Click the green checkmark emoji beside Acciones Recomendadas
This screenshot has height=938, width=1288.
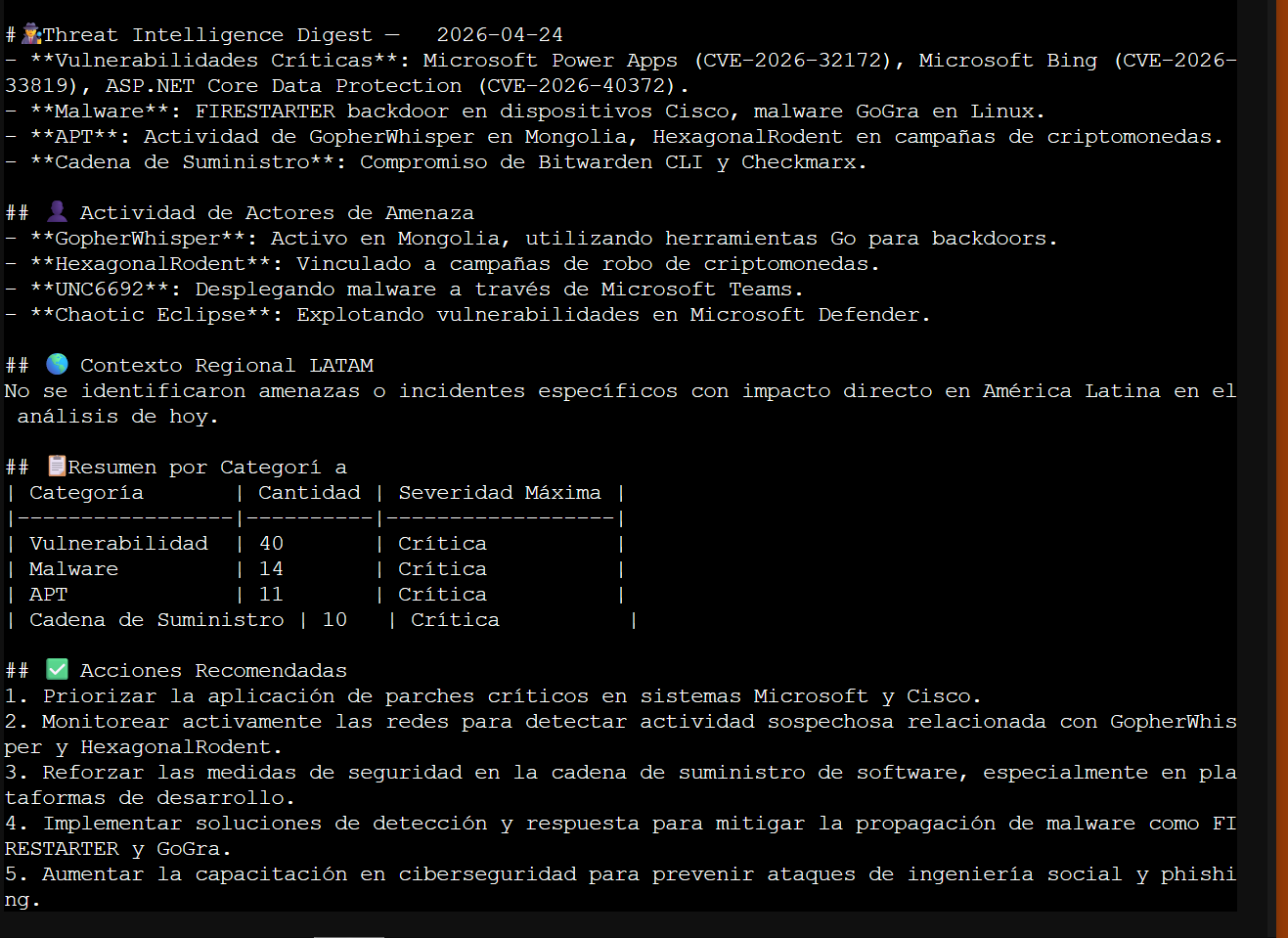(58, 669)
